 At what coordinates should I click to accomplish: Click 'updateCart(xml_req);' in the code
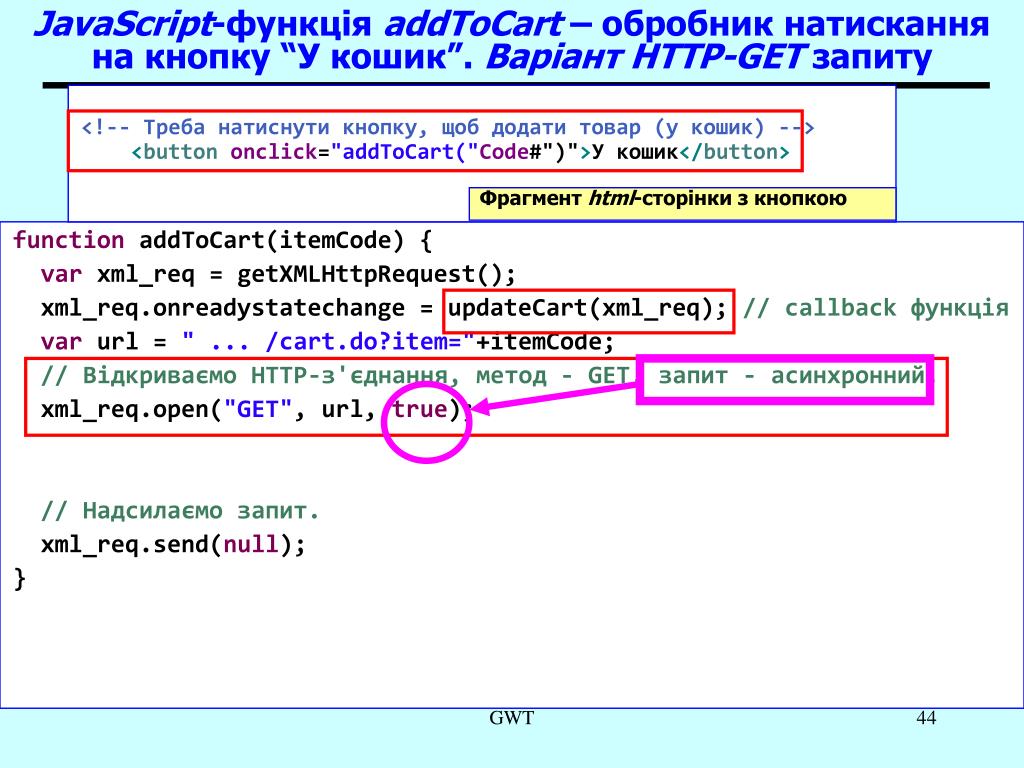[x=587, y=308]
